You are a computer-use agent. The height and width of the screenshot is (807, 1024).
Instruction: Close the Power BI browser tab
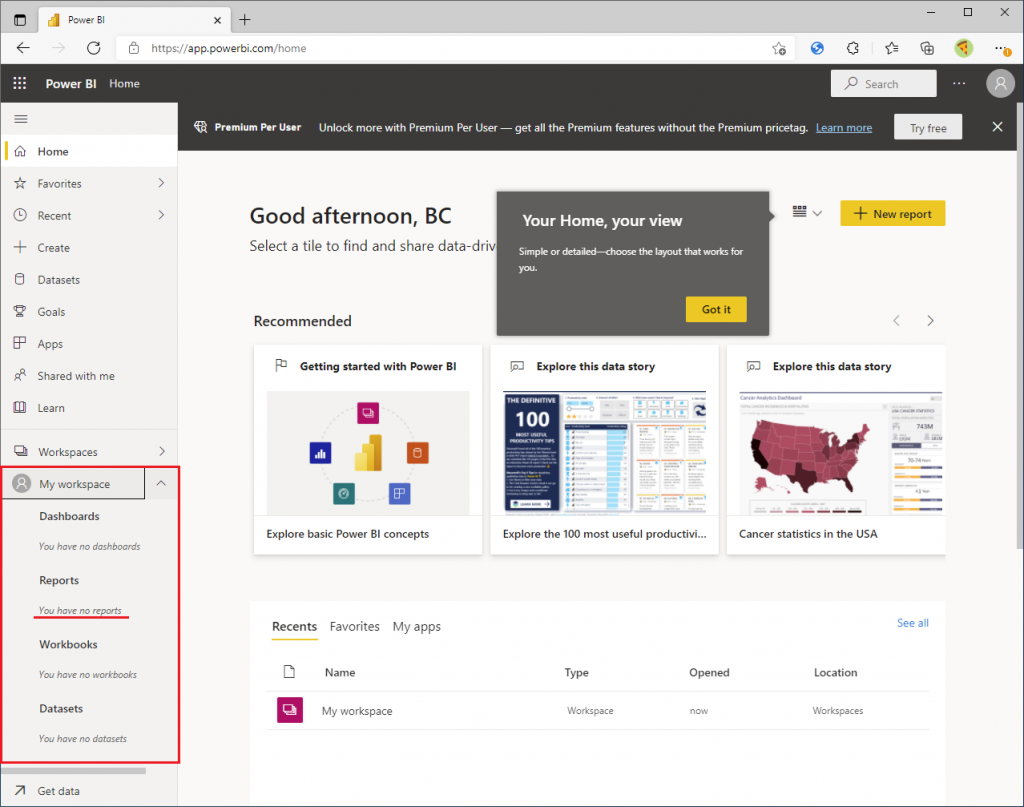click(217, 20)
